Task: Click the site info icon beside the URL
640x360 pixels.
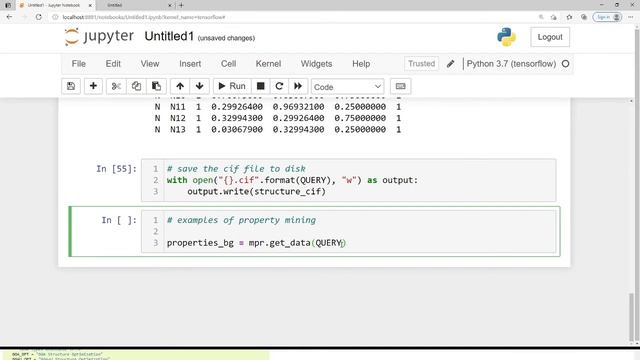Action: coord(56,17)
